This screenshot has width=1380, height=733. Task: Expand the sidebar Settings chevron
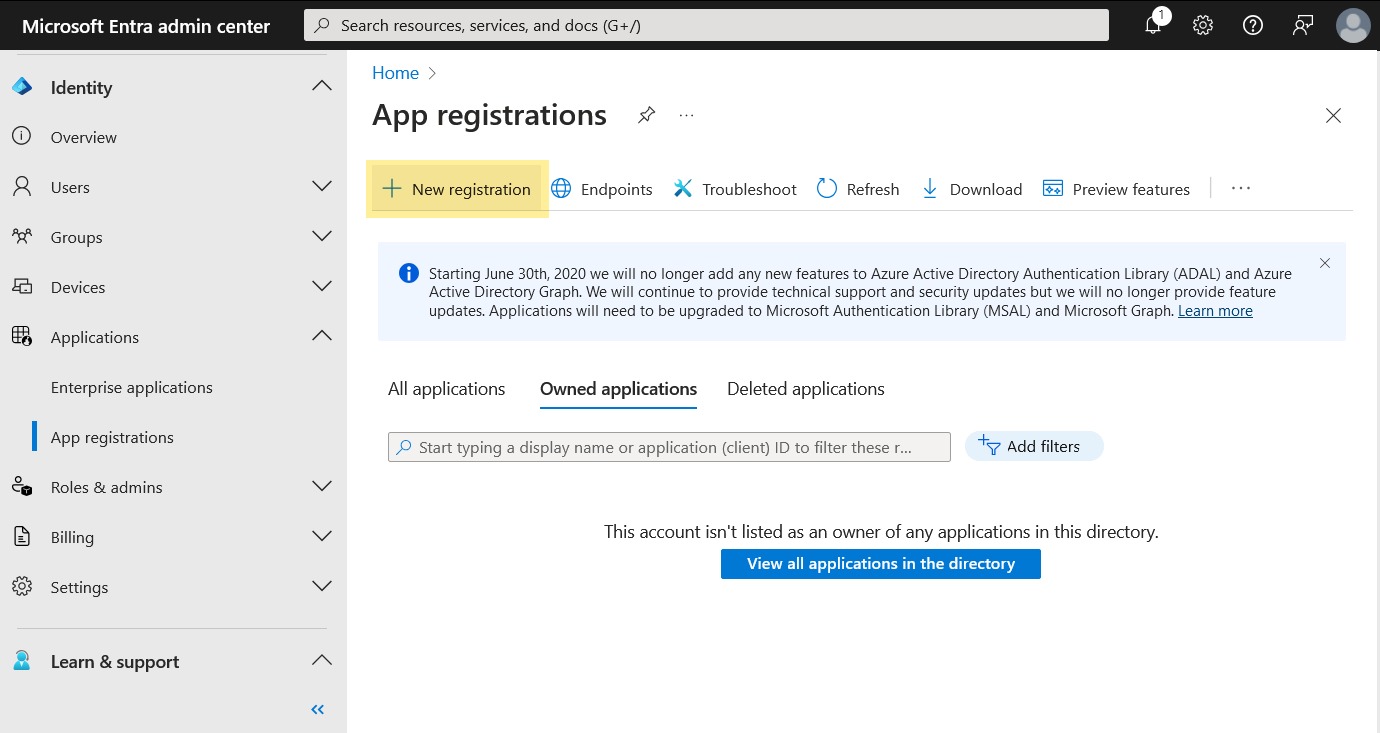click(322, 586)
